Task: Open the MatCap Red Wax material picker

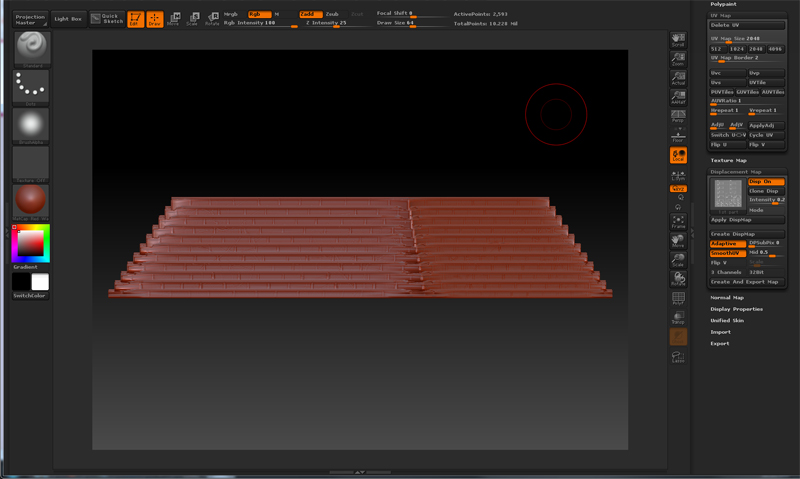Action: click(31, 199)
